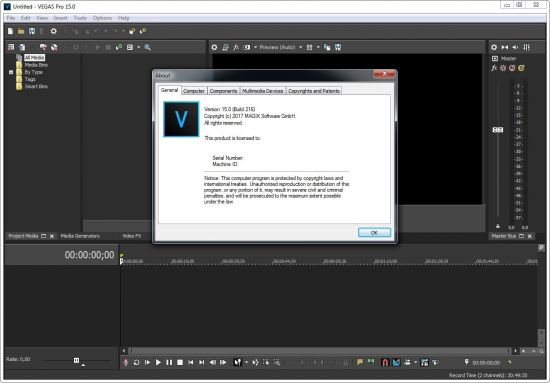Open Project Video Properties gear in preview toolbar

tap(214, 47)
